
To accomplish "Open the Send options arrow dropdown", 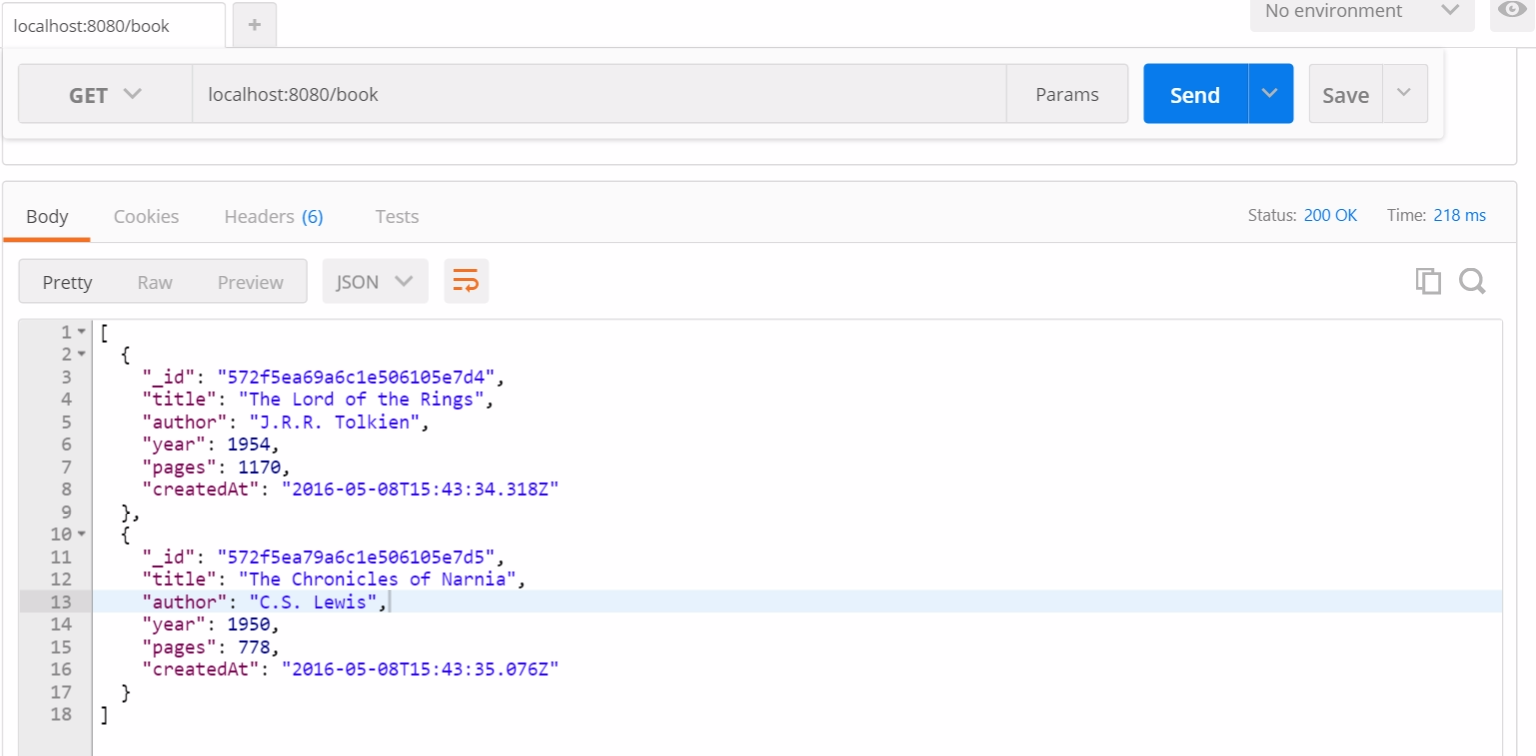I will 1270,94.
